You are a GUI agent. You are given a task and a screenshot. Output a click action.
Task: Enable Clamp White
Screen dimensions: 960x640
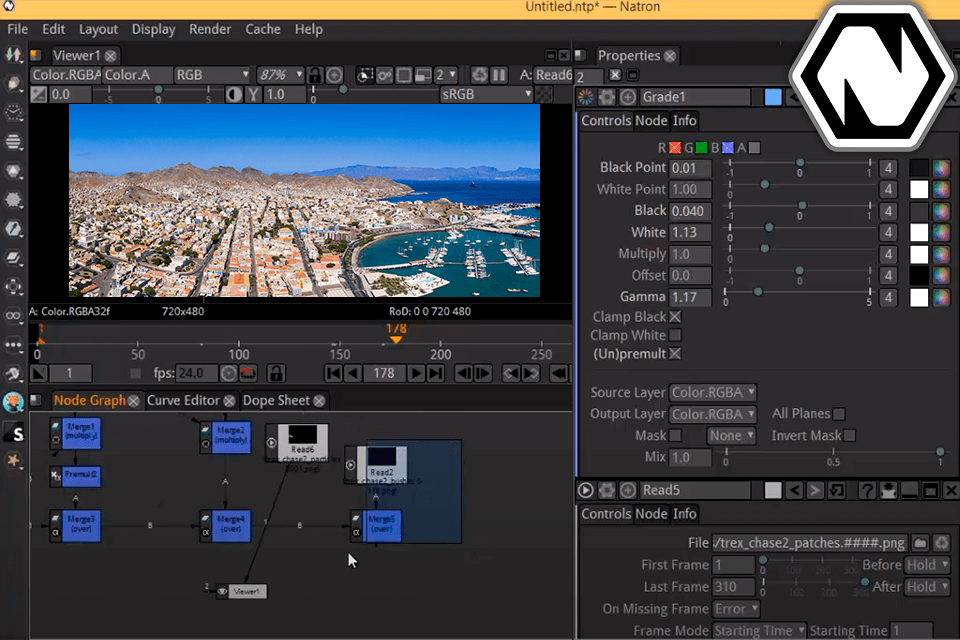coord(675,335)
